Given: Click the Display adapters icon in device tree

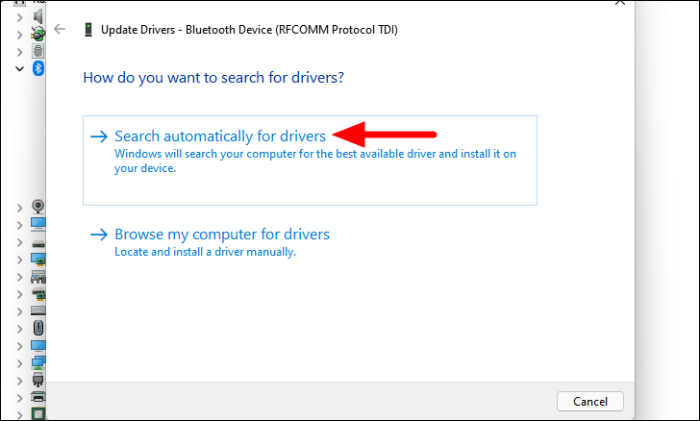Looking at the screenshot, I should click(x=38, y=259).
